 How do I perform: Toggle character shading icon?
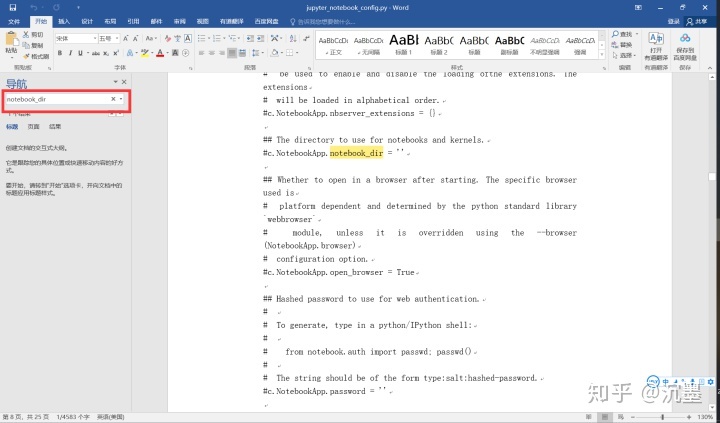click(175, 53)
